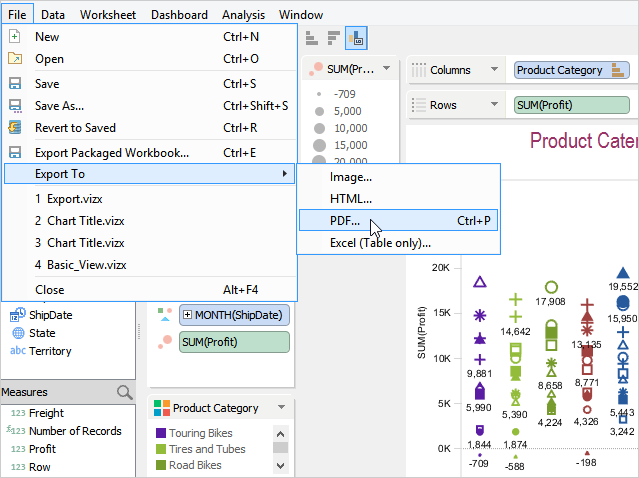Select Export Packaged Workbook... menu entry
This screenshot has height=478, width=639.
point(111,153)
